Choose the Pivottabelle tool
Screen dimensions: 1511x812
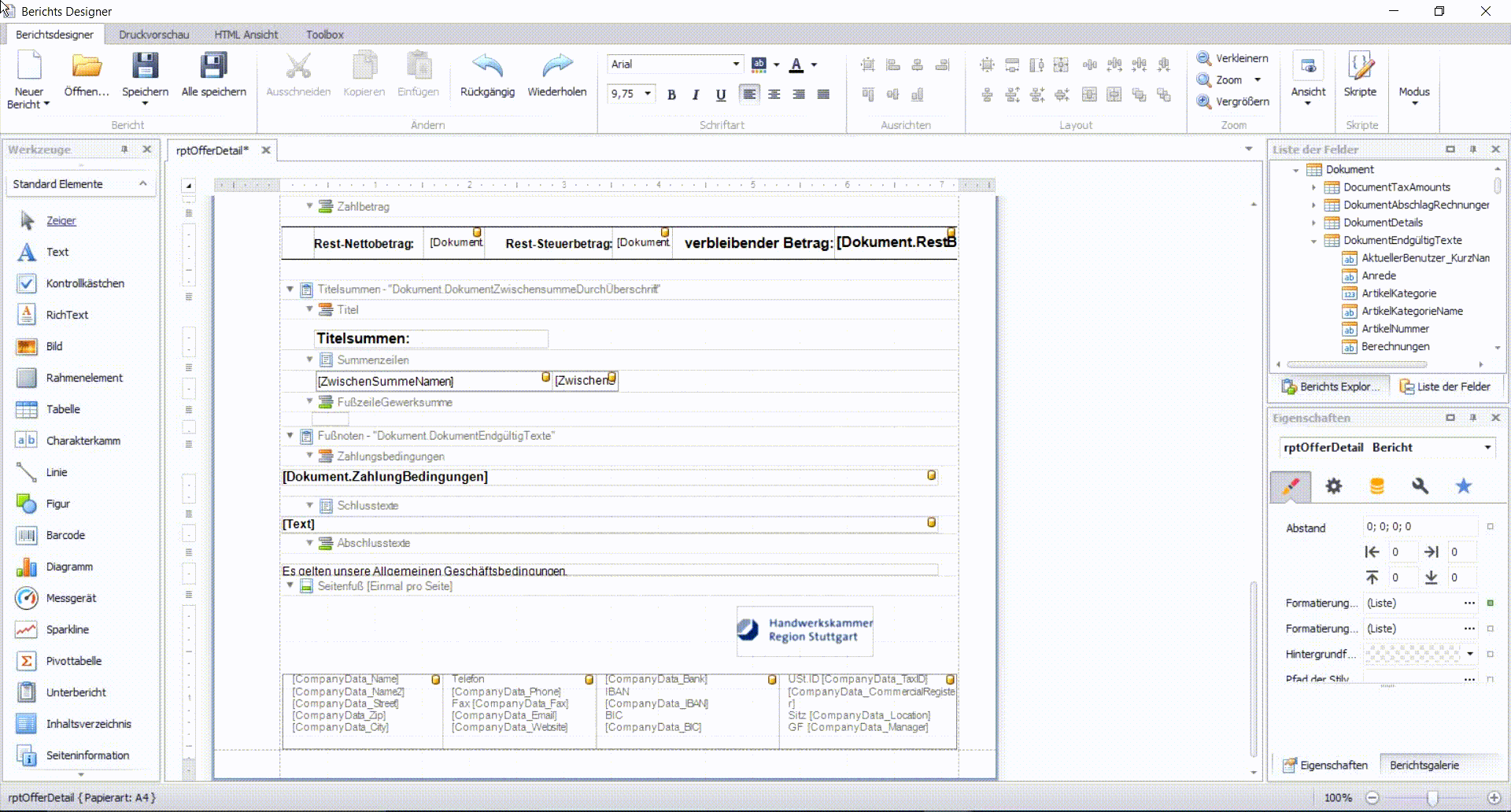click(x=73, y=661)
